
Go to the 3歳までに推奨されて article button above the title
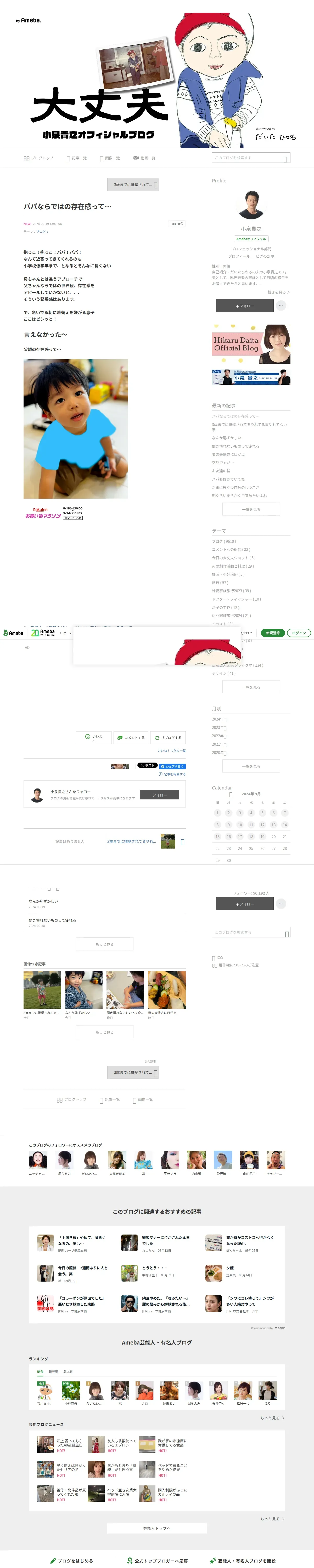pos(133,185)
